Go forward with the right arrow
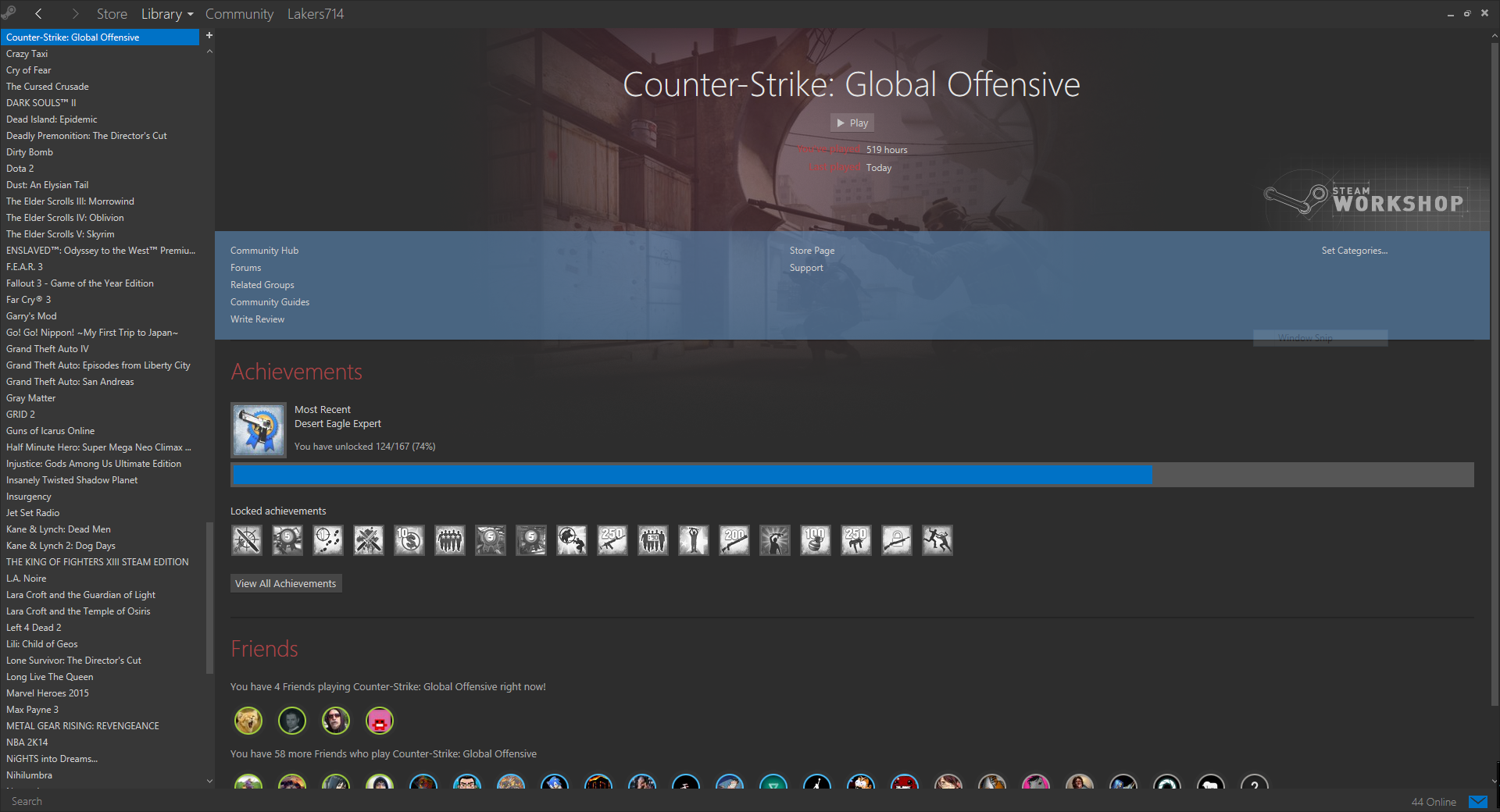 tap(75, 13)
